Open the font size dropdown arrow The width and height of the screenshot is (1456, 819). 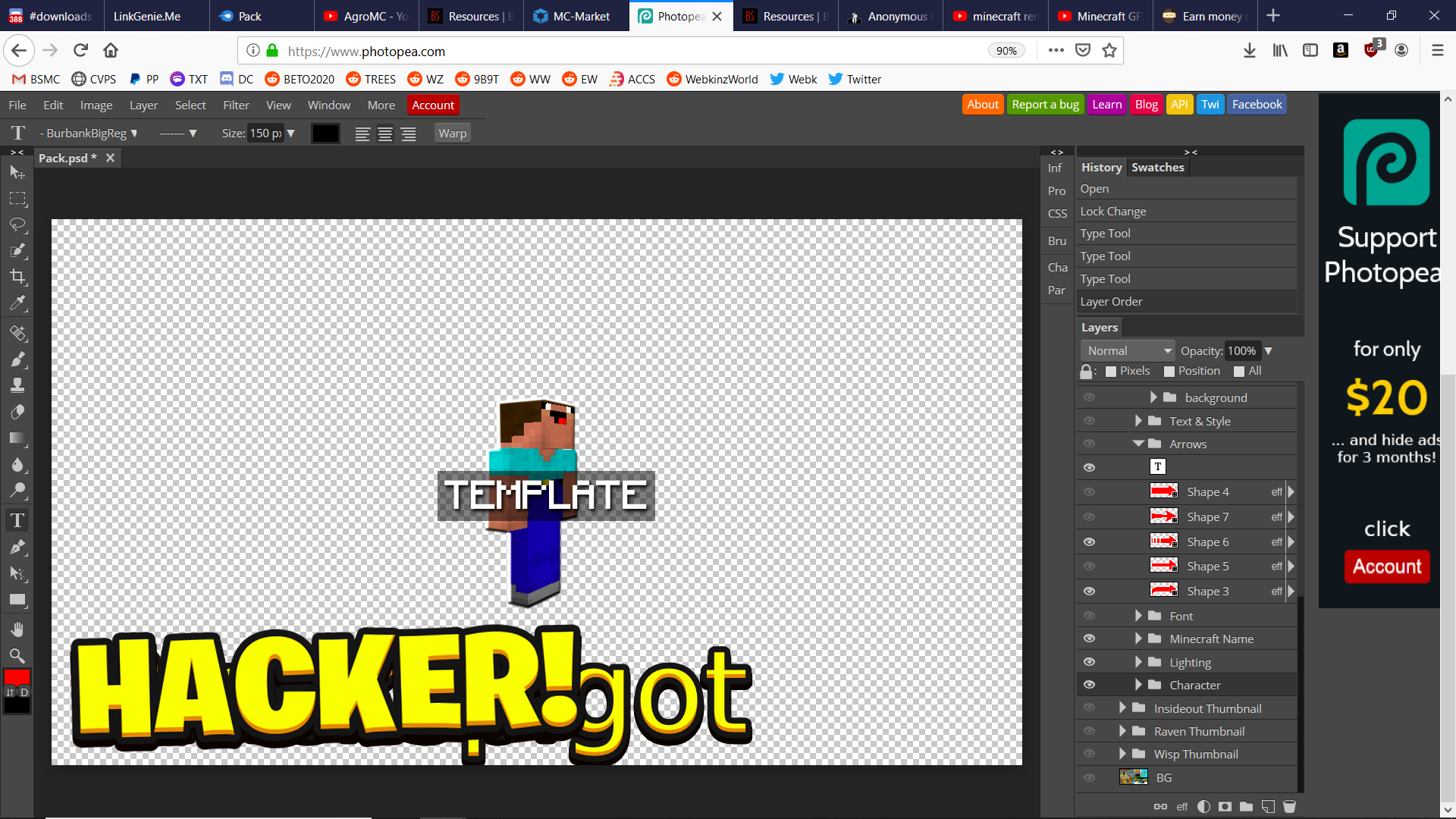(x=290, y=133)
